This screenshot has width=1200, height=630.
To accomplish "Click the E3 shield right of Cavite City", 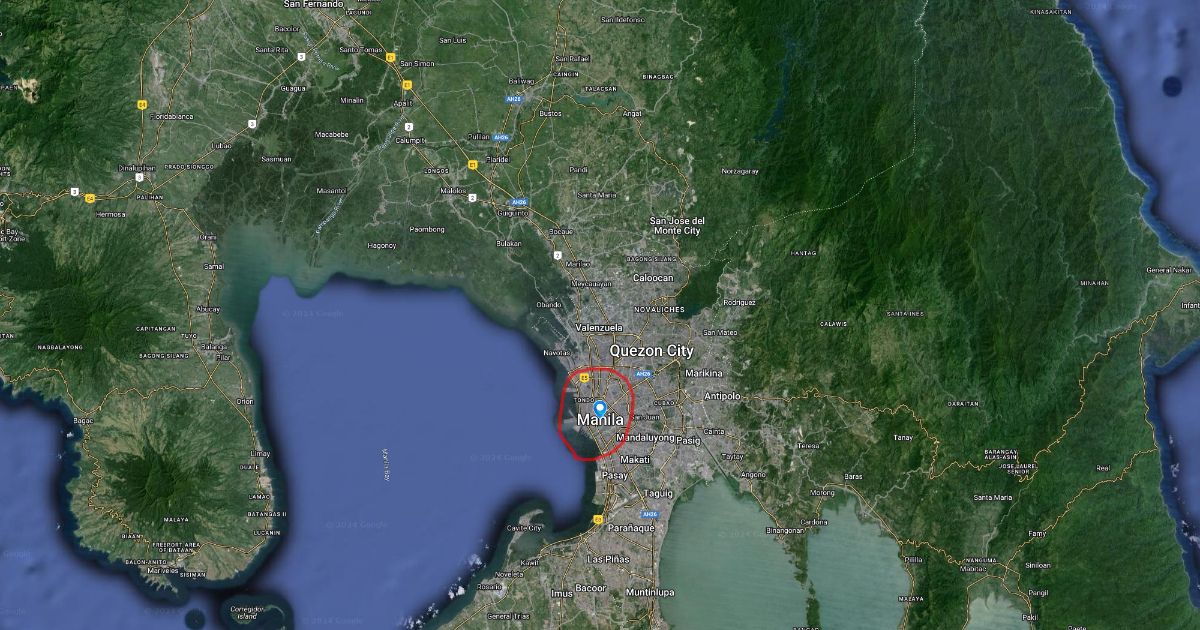I will pyautogui.click(x=598, y=520).
